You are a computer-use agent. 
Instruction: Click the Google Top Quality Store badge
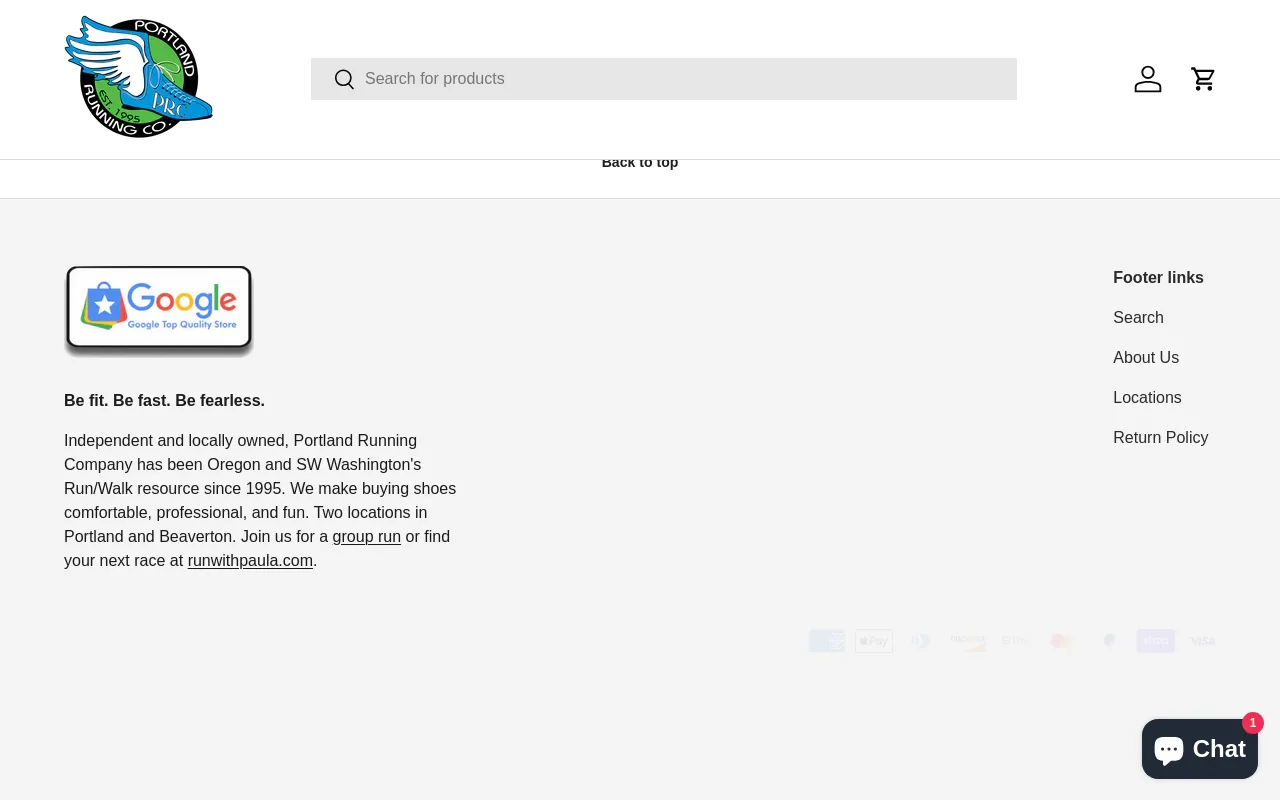tap(159, 310)
